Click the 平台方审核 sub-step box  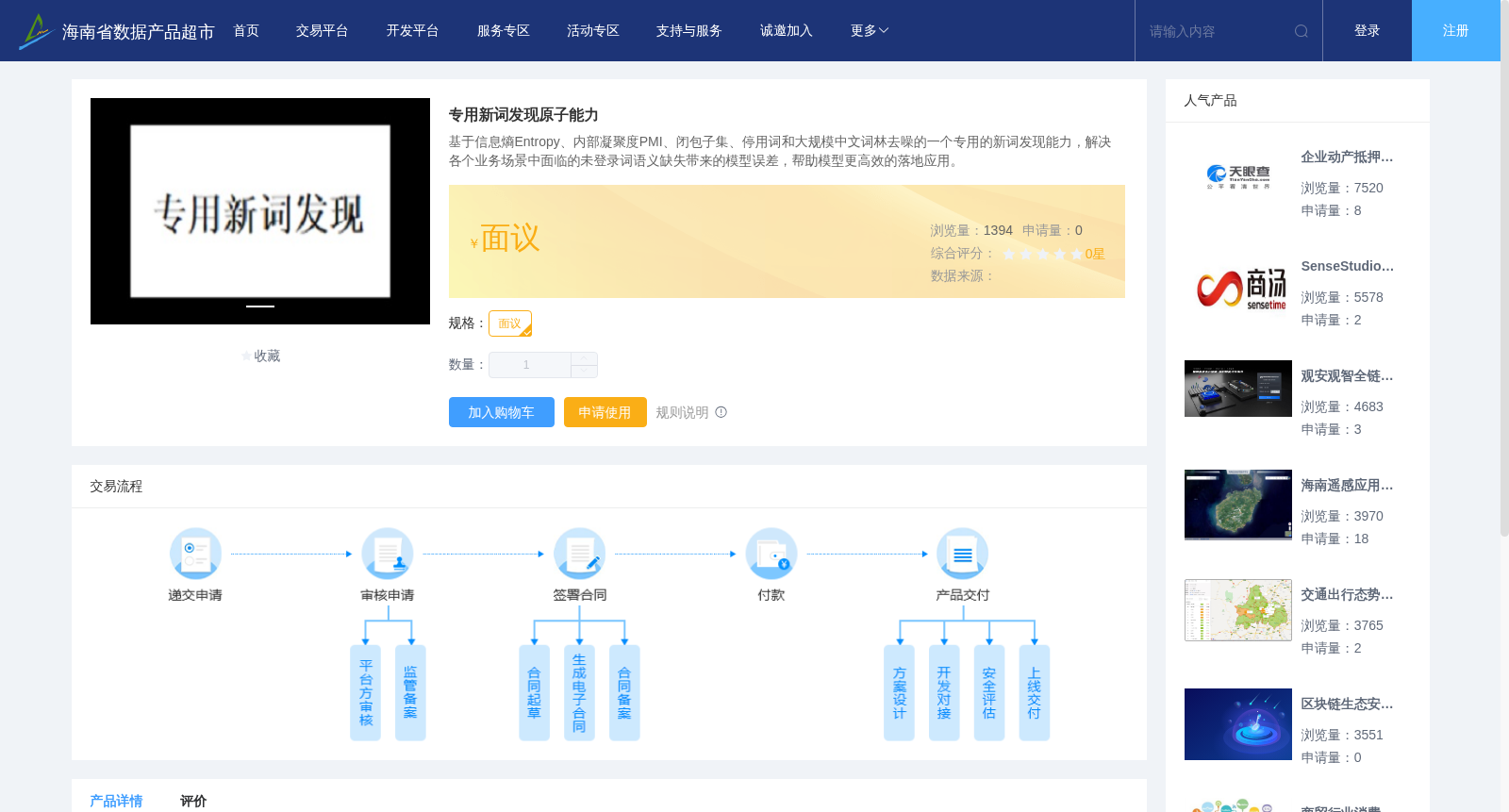pyautogui.click(x=366, y=693)
